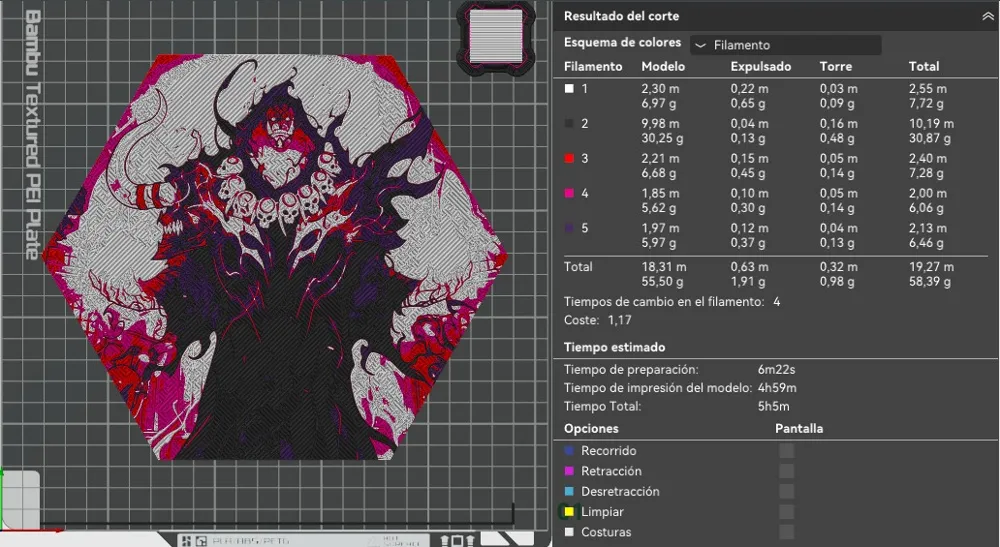
Task: Click the Tiempo de impresión del modelo 4h59m value
Action: pos(777,388)
